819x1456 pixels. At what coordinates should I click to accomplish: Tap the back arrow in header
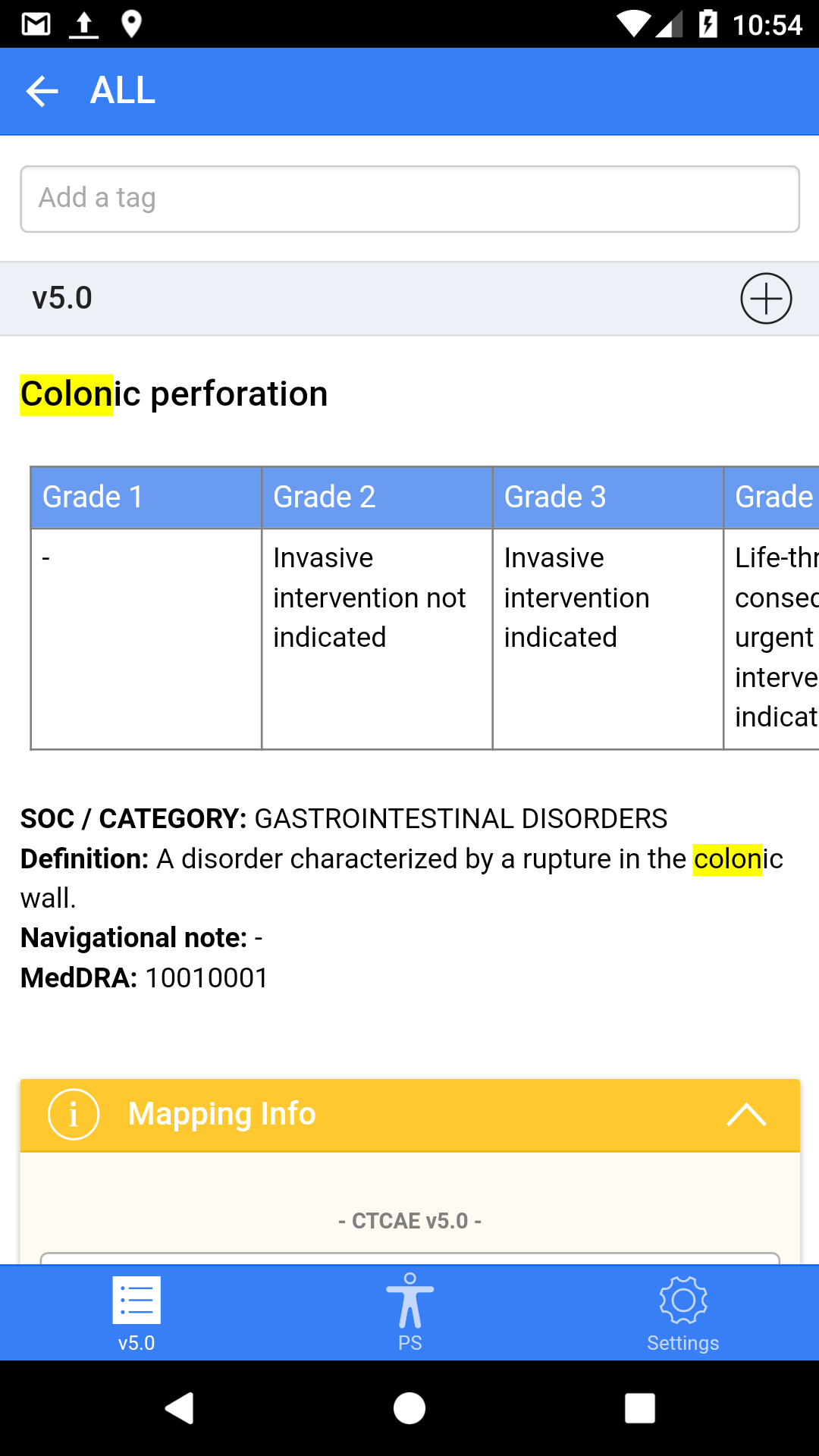42,92
